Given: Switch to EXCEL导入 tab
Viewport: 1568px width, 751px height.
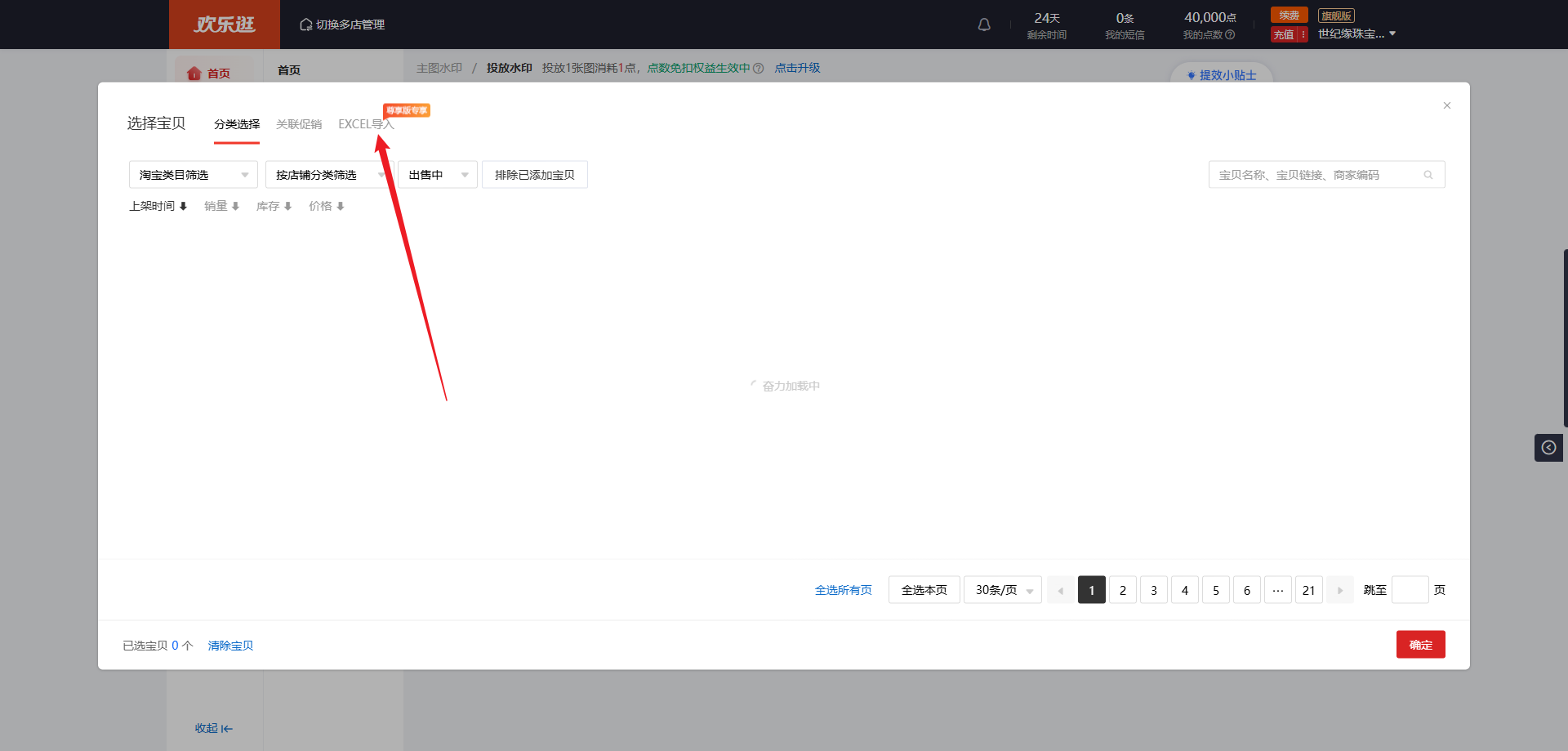Looking at the screenshot, I should pos(365,124).
